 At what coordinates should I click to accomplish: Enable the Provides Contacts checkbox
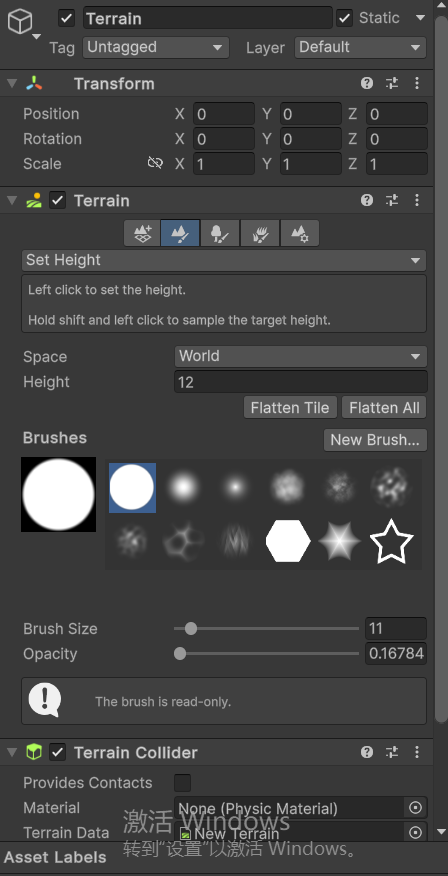182,783
